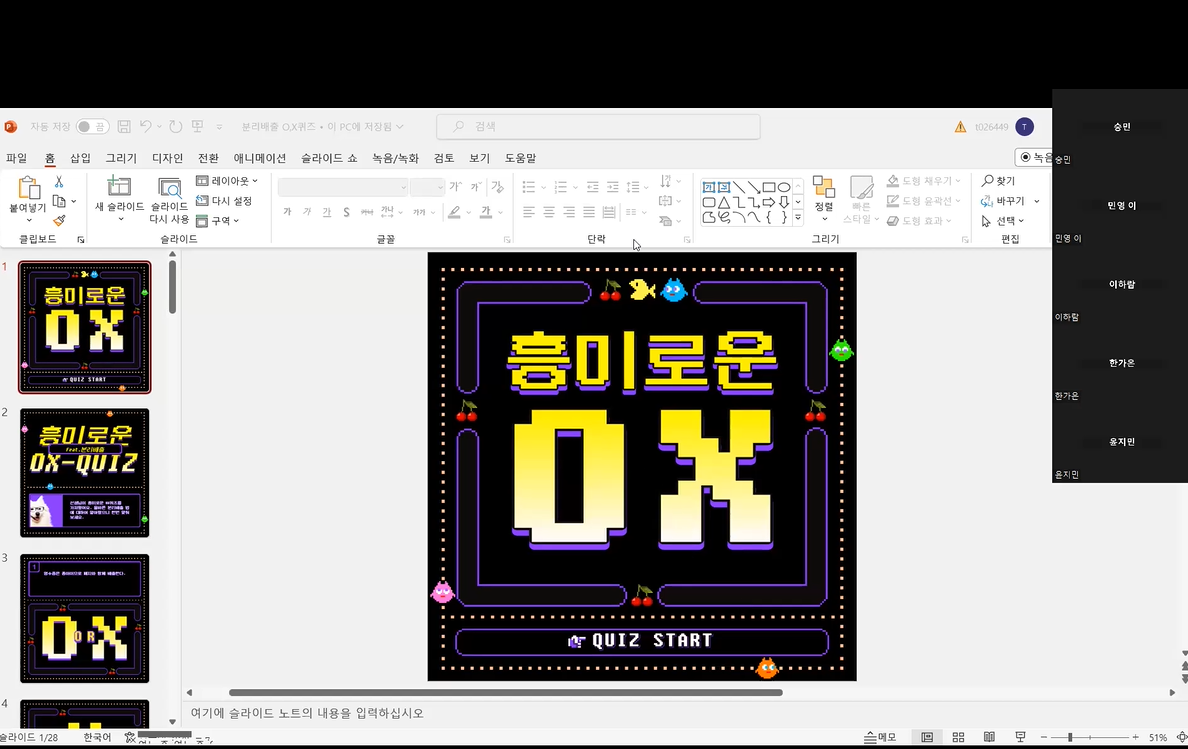Expand the Replace (바꾸기) dropdown arrow

(1036, 201)
